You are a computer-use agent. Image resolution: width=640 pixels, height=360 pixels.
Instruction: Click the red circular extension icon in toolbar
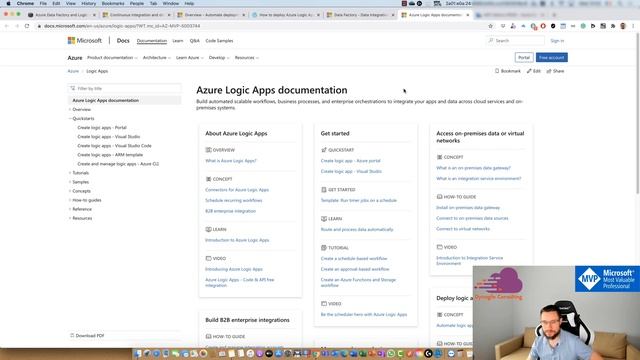pos(543,26)
